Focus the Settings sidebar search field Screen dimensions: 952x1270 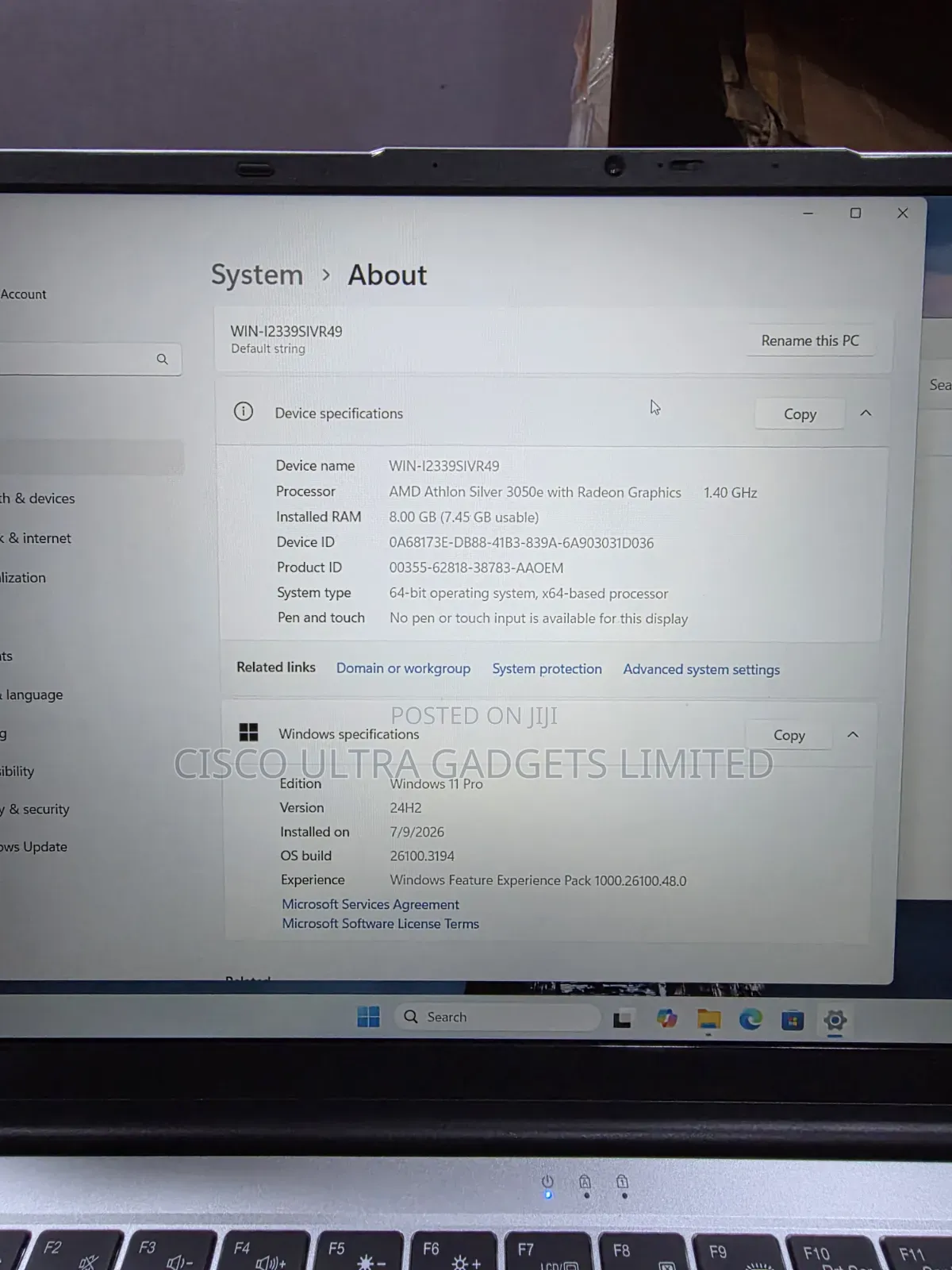tap(90, 359)
